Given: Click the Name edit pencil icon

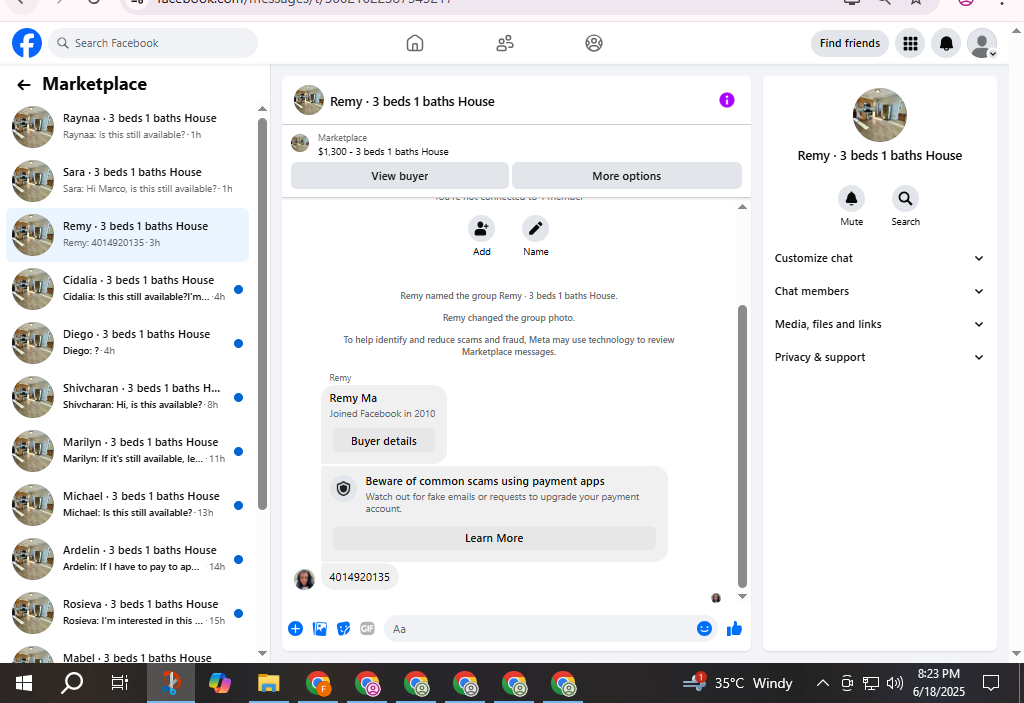Looking at the screenshot, I should pyautogui.click(x=536, y=229).
